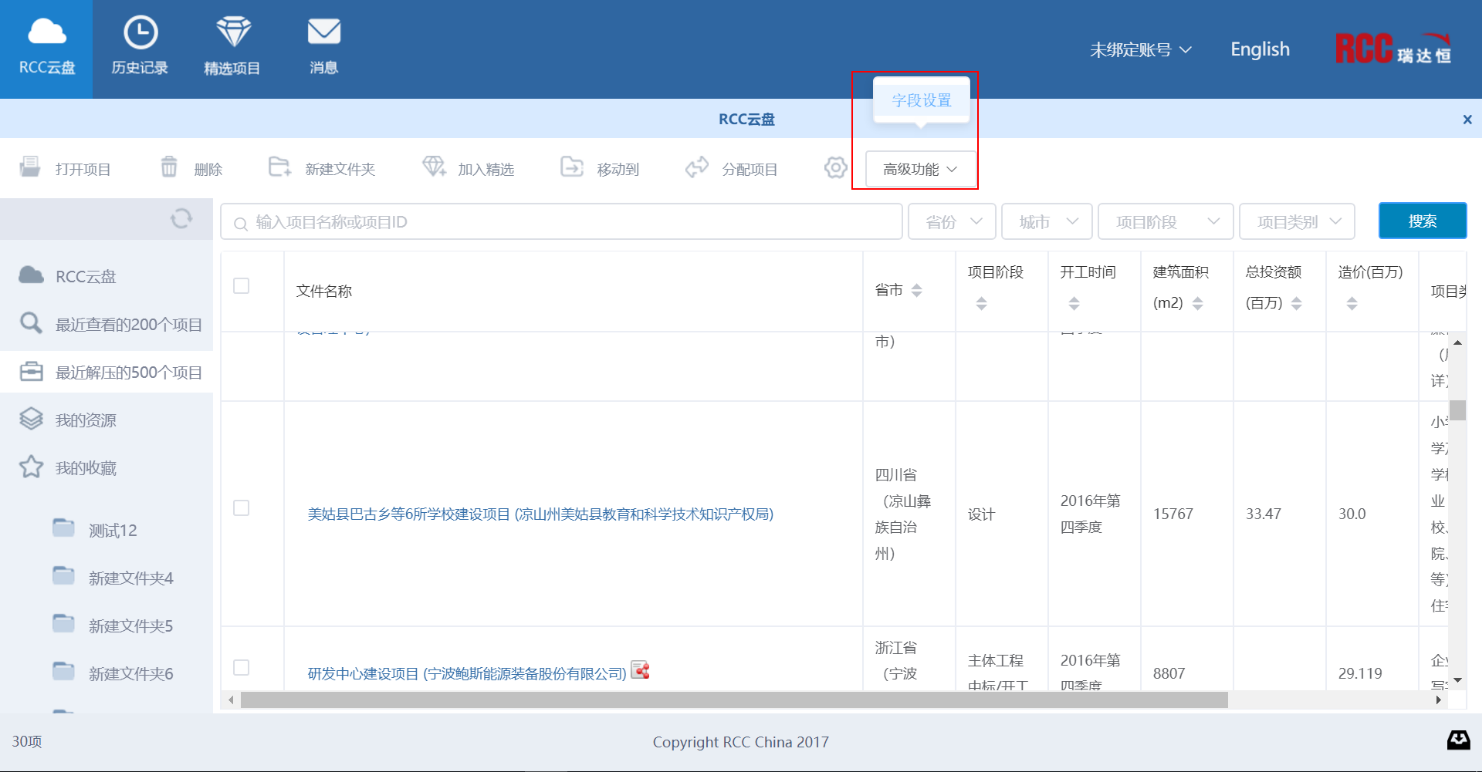
Task: Open folder 测试12
Action: pos(95,530)
